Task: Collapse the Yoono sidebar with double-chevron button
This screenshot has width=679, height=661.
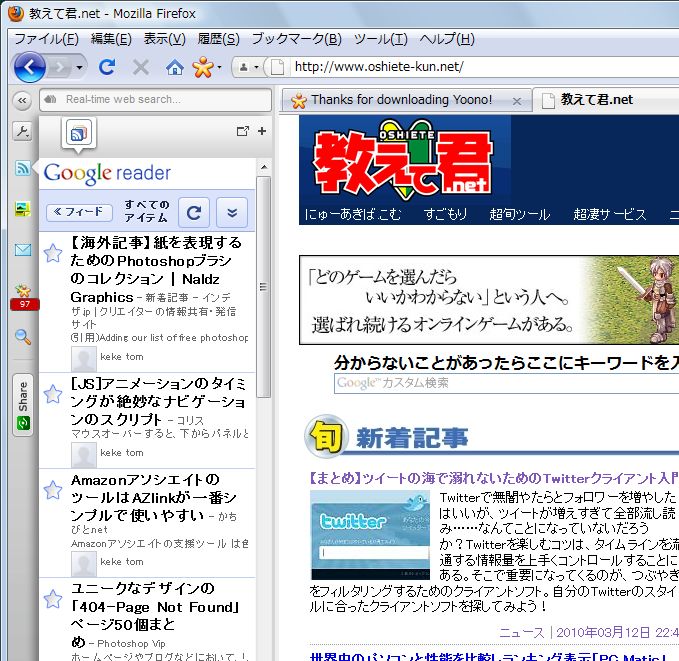Action: coord(22,100)
